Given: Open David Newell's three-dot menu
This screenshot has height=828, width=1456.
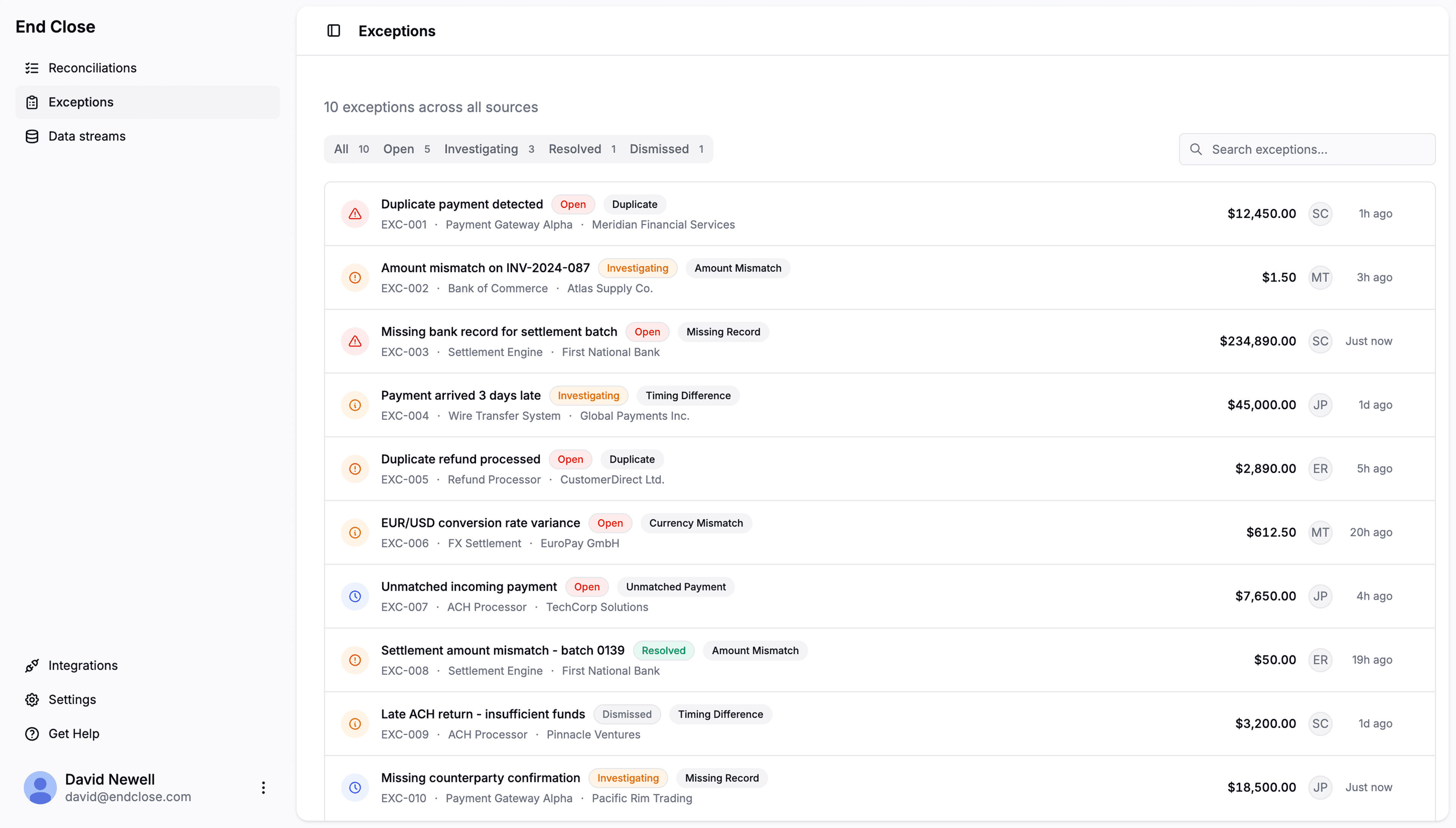Looking at the screenshot, I should point(263,788).
